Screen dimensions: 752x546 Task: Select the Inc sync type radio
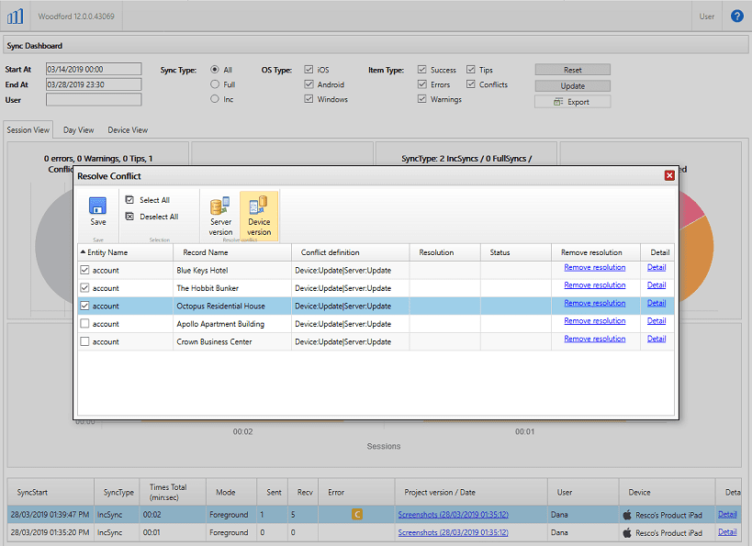click(x=215, y=99)
